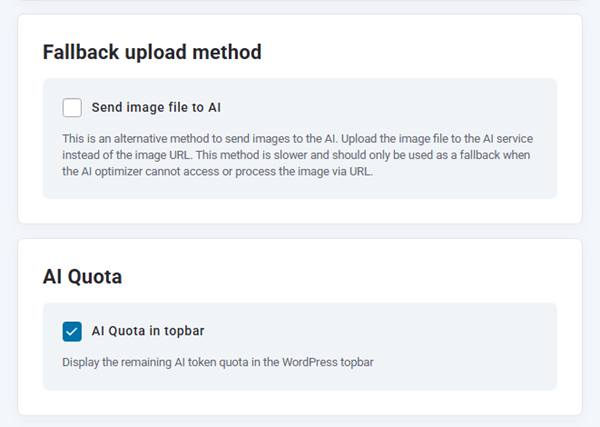Uncheck the AI Quota in topbar checkbox
The height and width of the screenshot is (427, 600).
(72, 331)
